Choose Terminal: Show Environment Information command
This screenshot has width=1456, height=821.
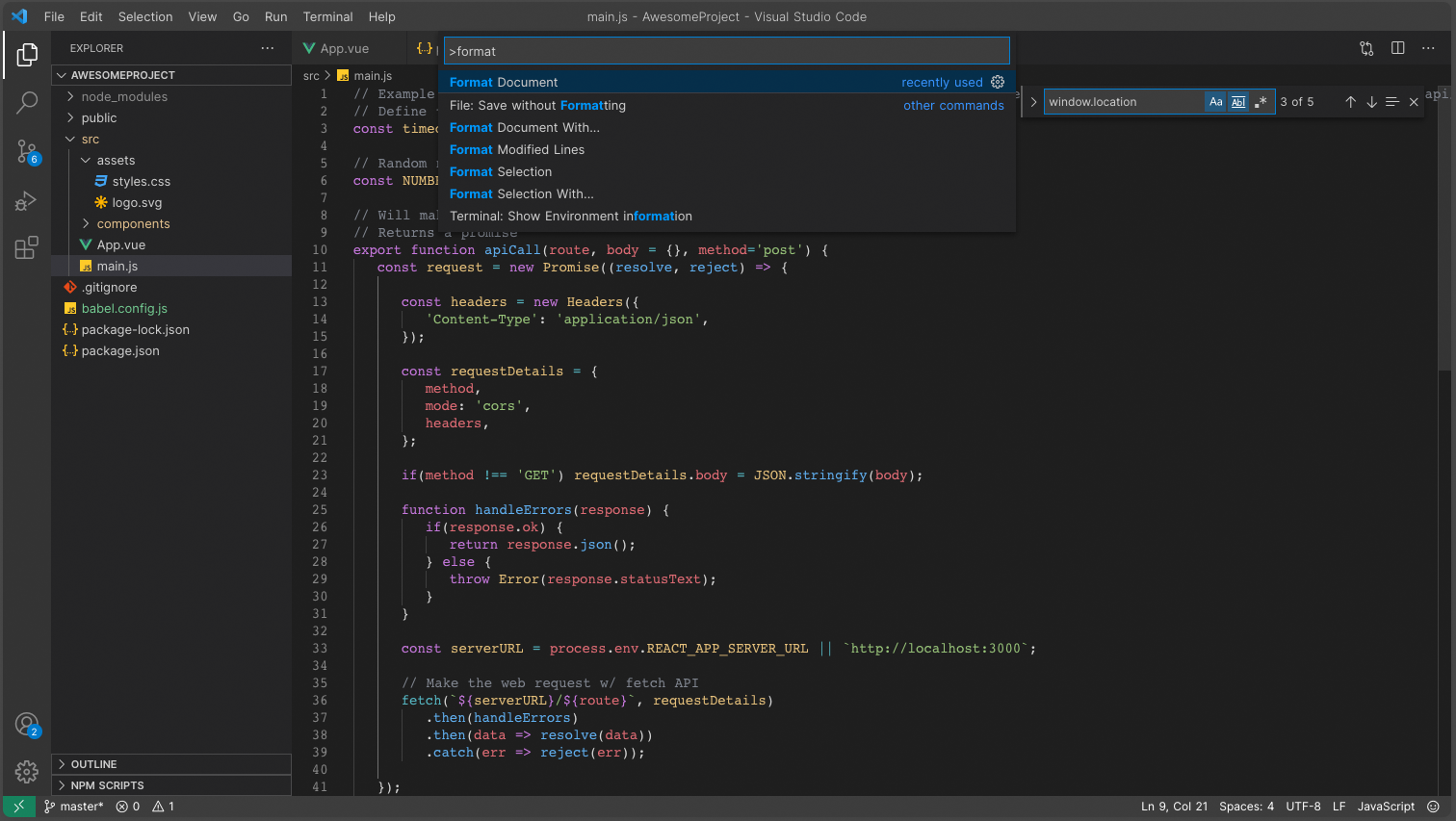coord(727,216)
